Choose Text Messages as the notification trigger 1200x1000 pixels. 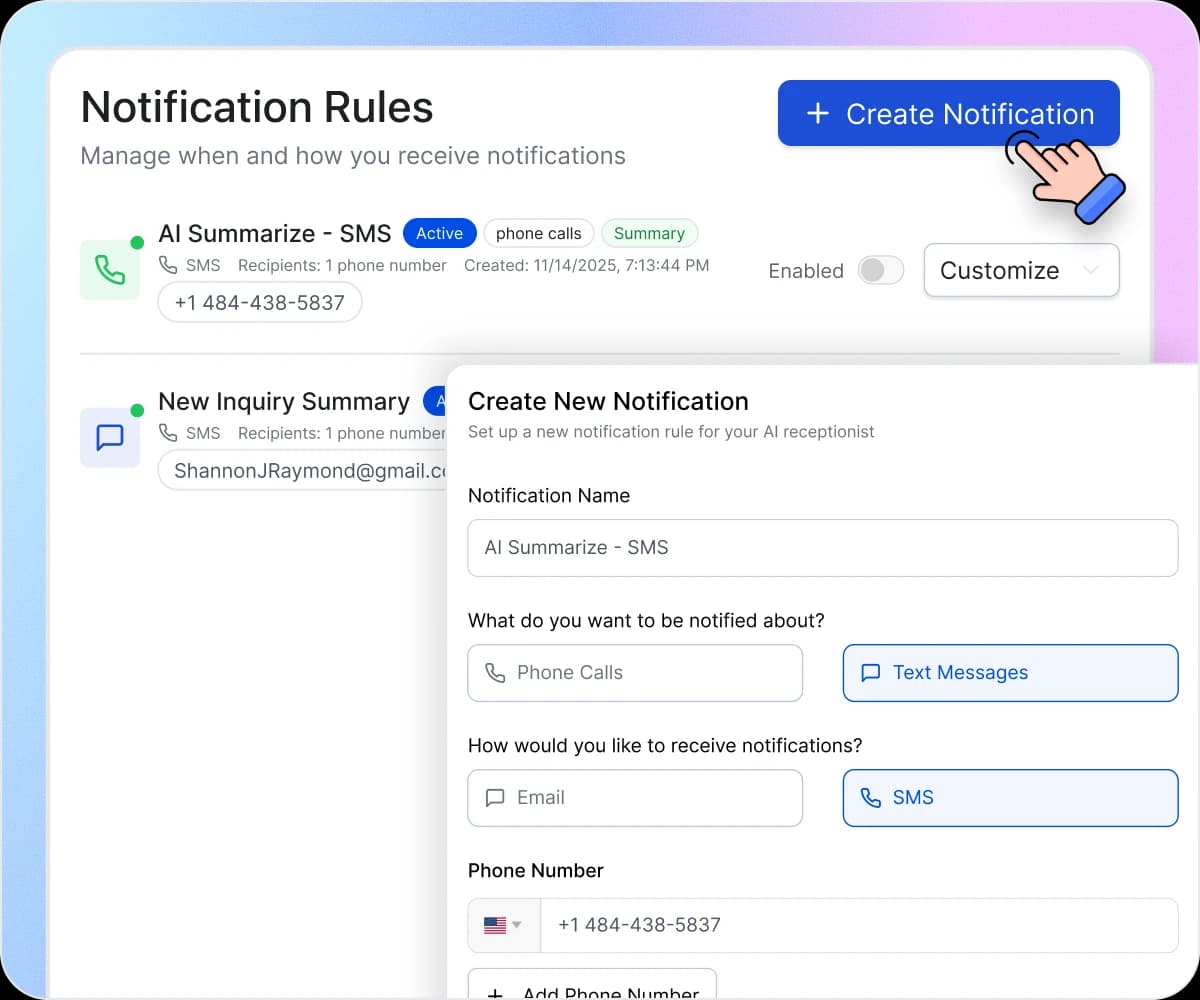tap(1010, 673)
